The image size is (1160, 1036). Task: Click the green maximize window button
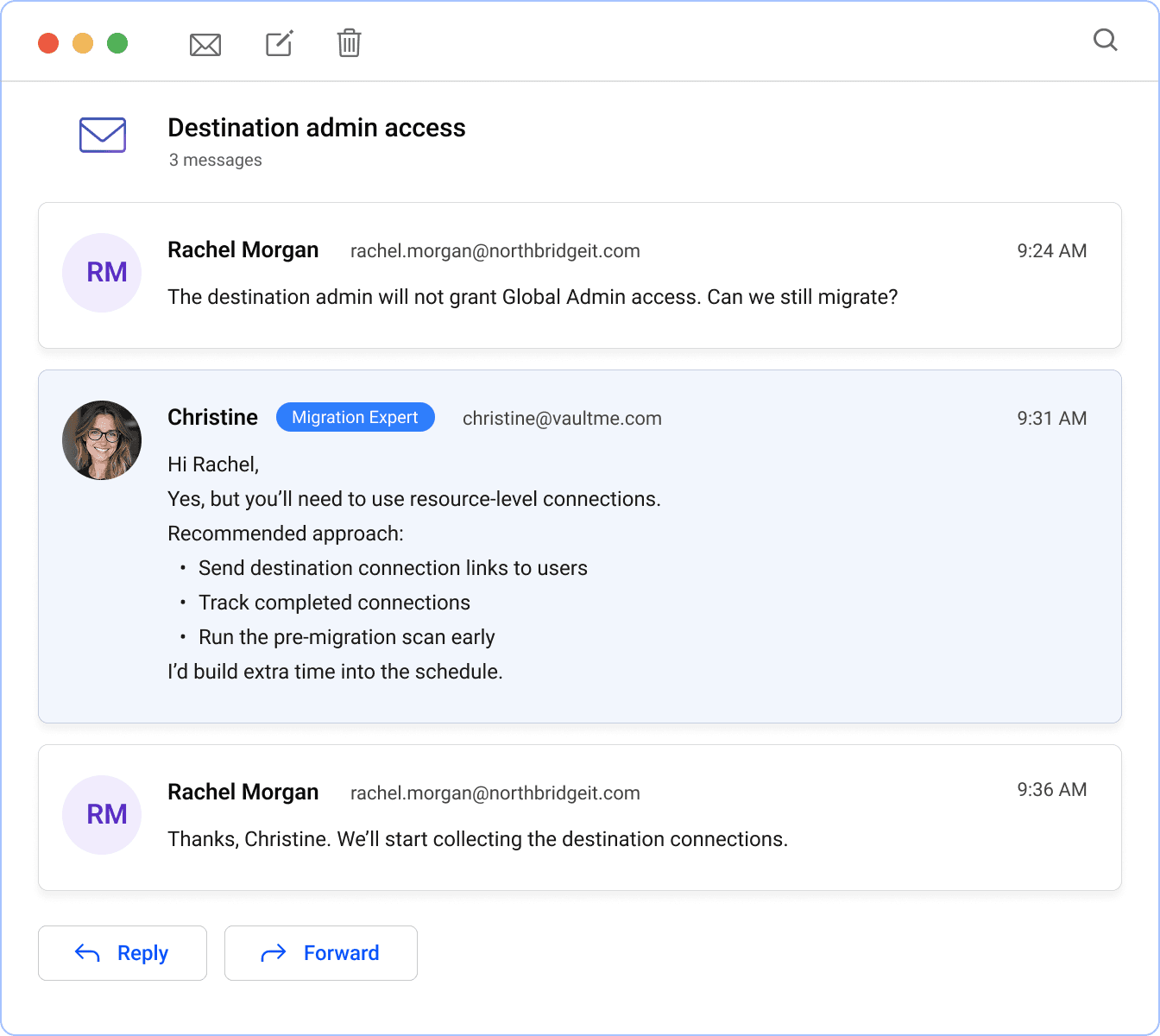117,43
